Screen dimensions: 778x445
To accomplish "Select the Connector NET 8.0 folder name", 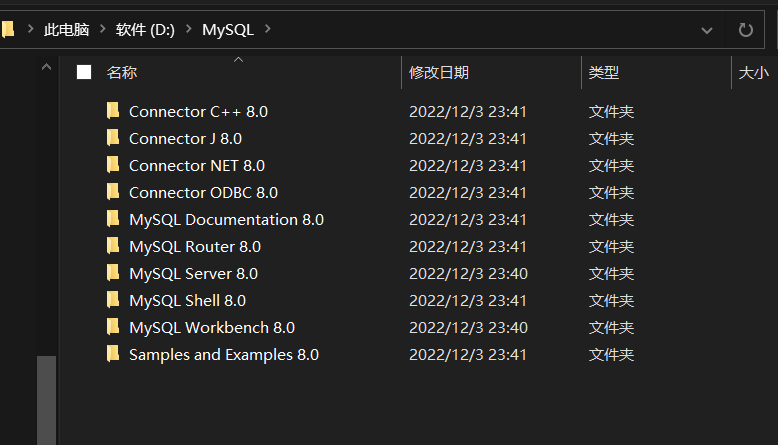I will click(x=197, y=166).
